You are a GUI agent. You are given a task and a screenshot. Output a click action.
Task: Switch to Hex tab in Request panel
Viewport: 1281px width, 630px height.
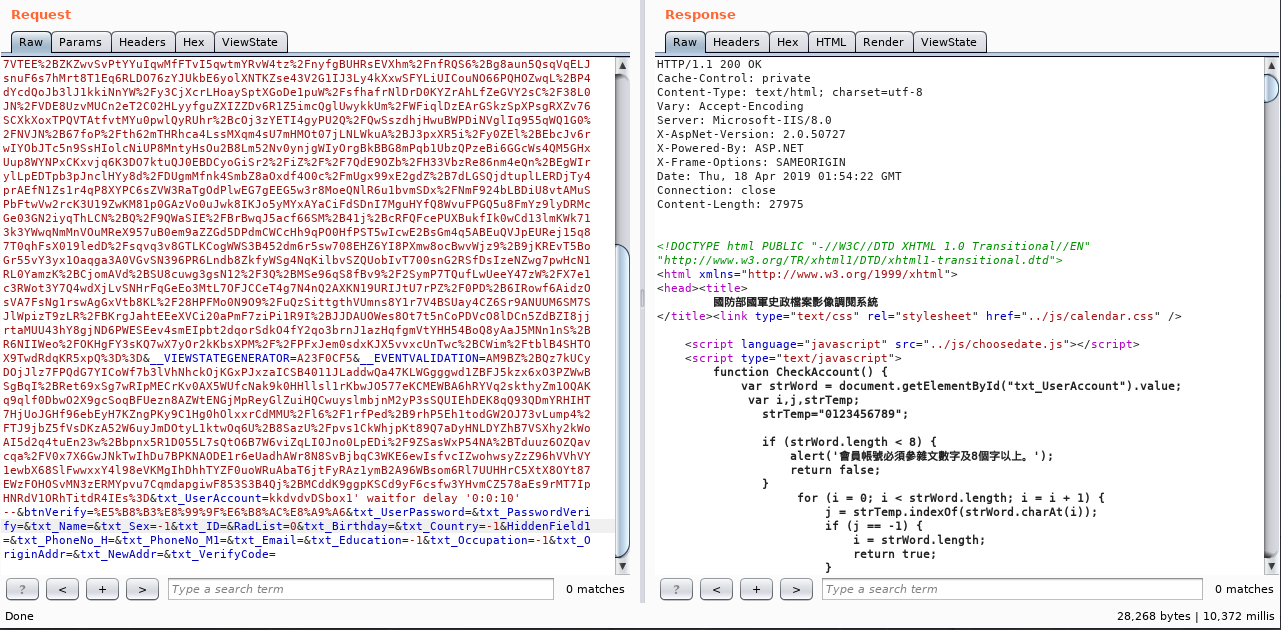pos(194,42)
